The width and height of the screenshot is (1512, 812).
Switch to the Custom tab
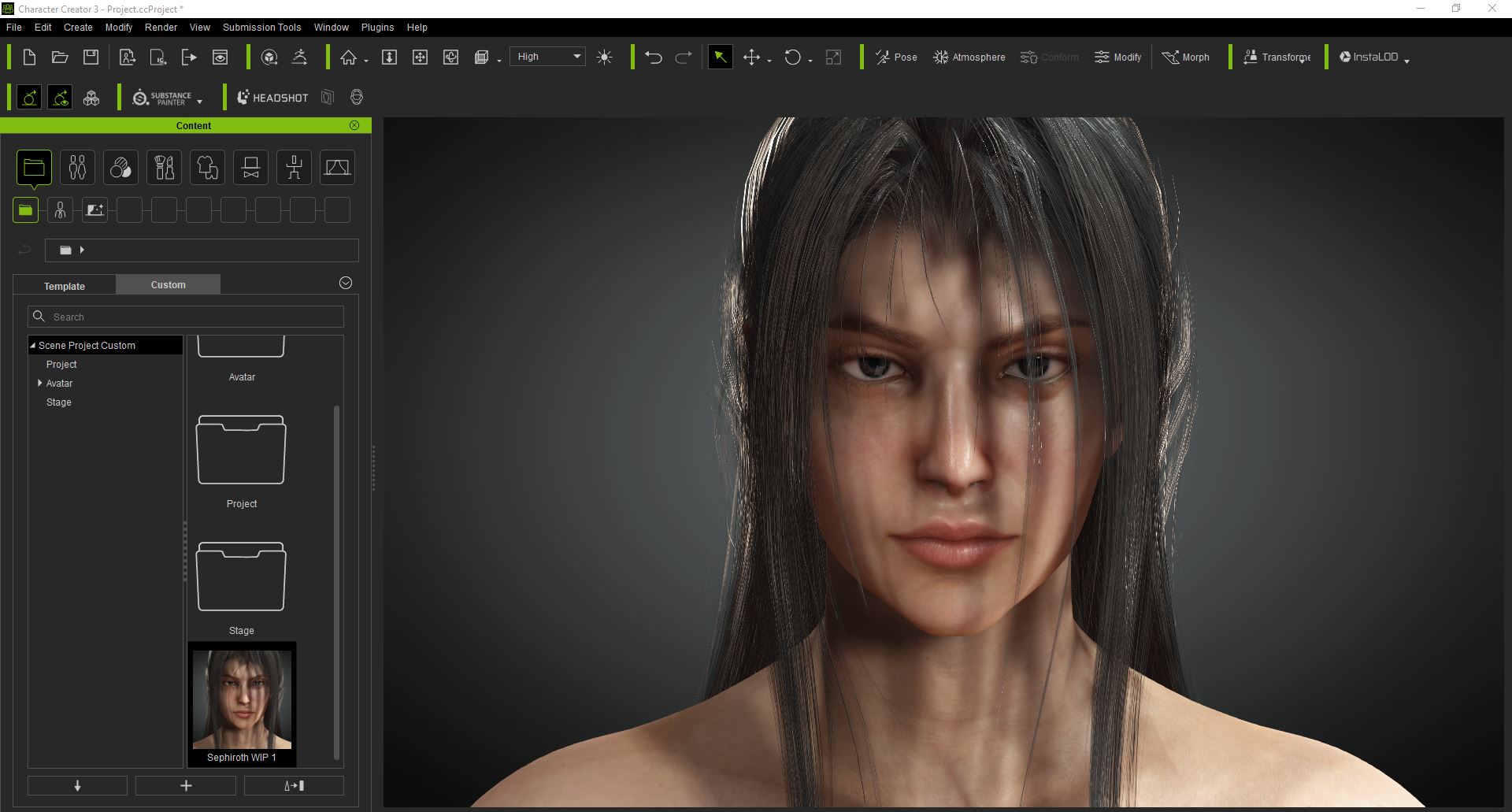[x=169, y=284]
